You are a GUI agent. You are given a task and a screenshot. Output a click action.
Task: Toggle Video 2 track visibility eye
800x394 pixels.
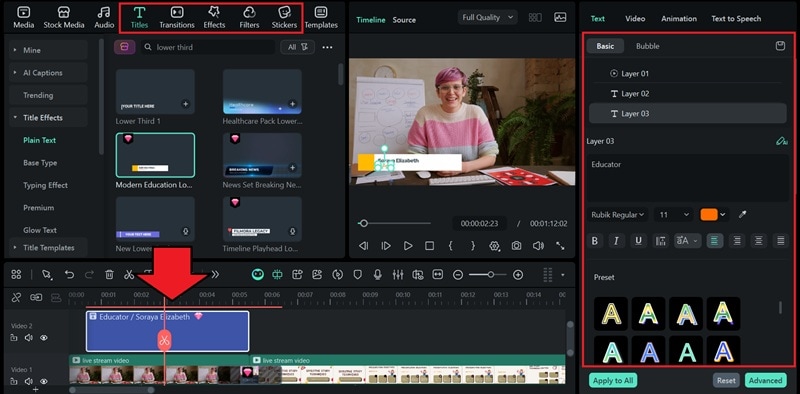coord(44,337)
